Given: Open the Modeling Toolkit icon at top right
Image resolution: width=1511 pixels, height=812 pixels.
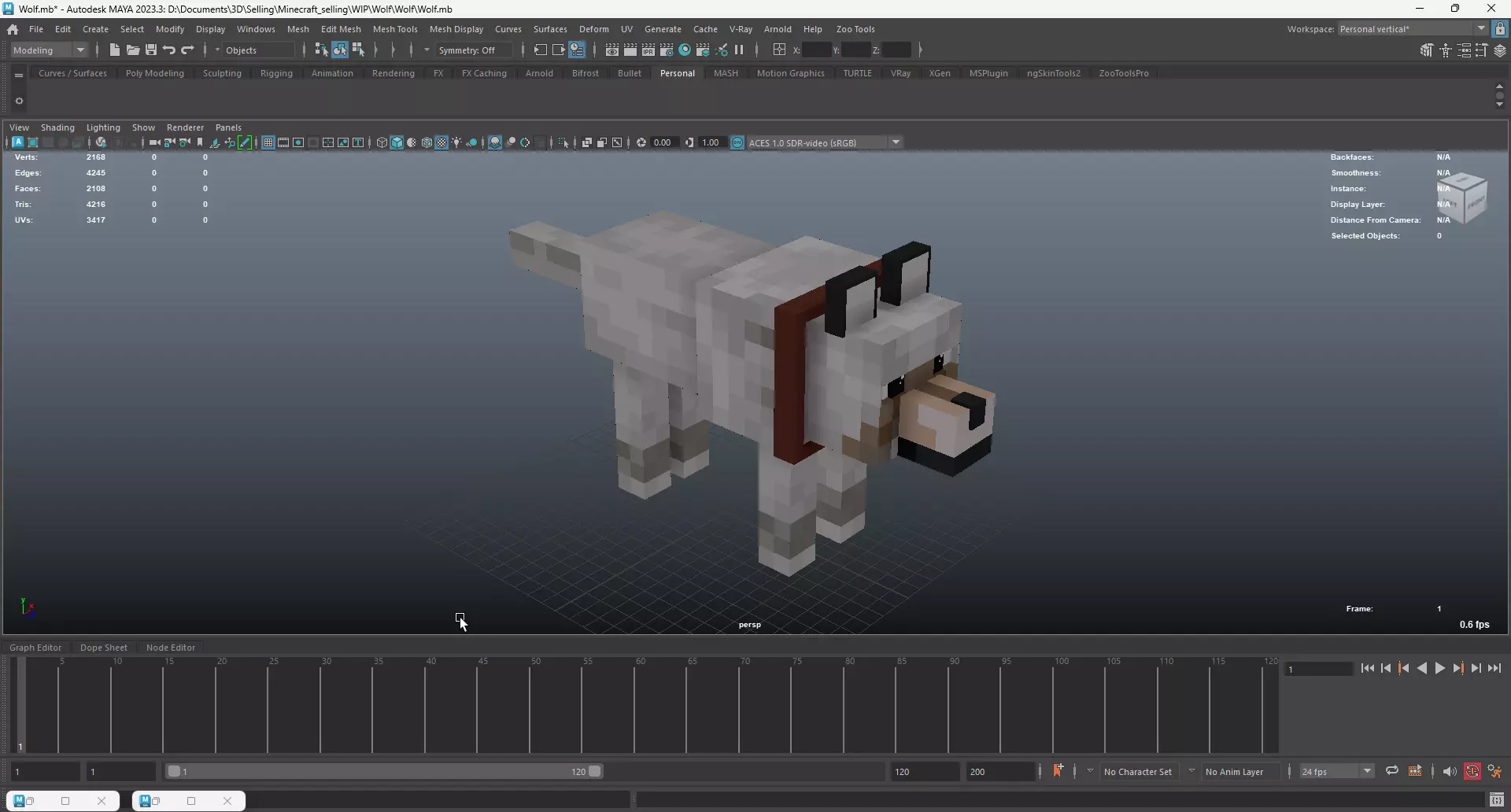Looking at the screenshot, I should click(x=1427, y=50).
